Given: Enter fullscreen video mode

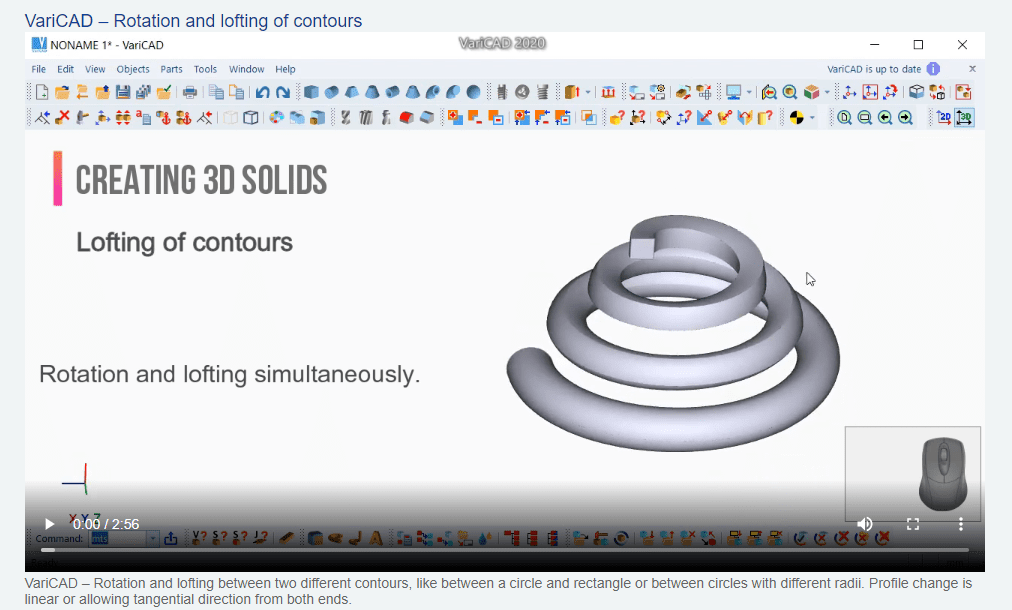Looking at the screenshot, I should (x=913, y=524).
